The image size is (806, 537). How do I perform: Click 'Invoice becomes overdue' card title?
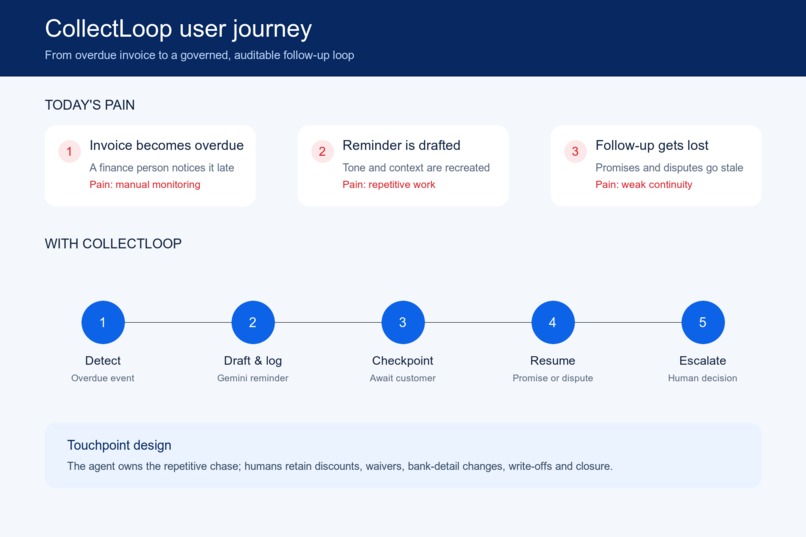[x=167, y=145]
